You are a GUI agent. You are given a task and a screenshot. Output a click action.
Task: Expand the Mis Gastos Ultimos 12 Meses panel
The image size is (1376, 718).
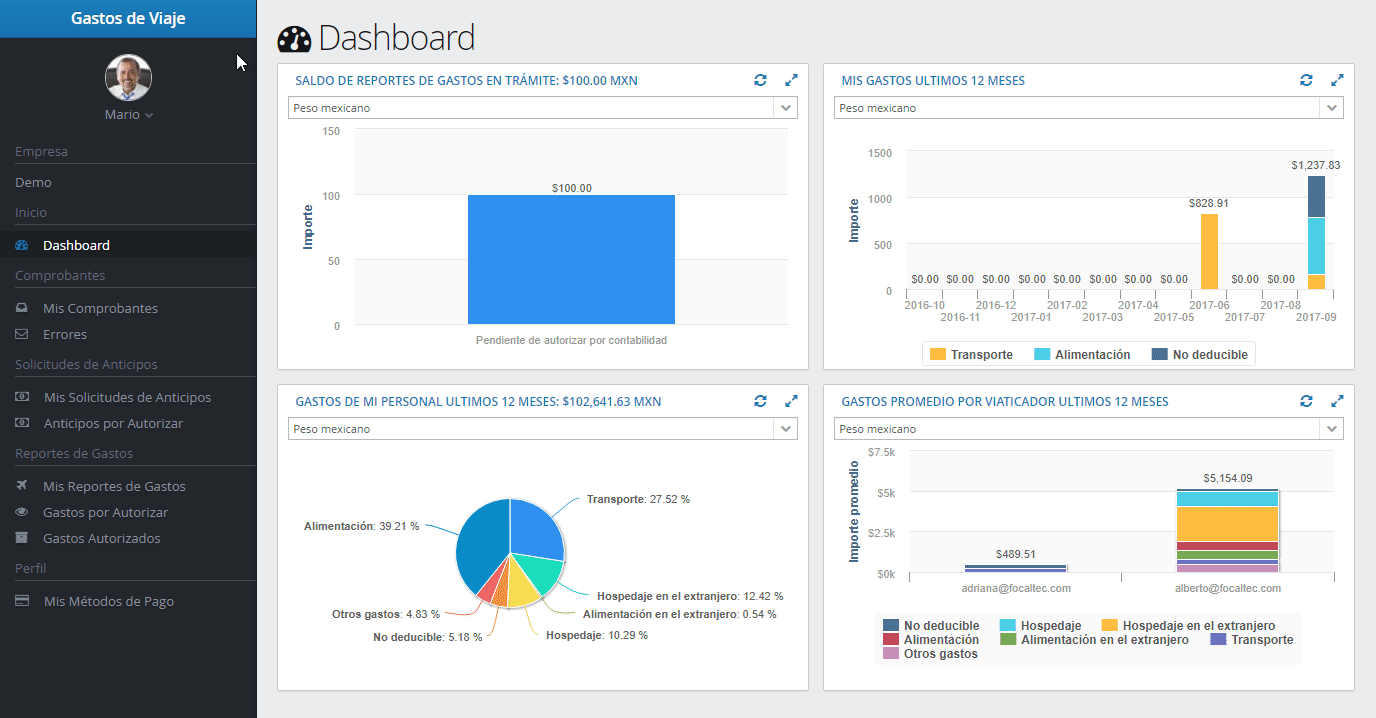(1338, 80)
